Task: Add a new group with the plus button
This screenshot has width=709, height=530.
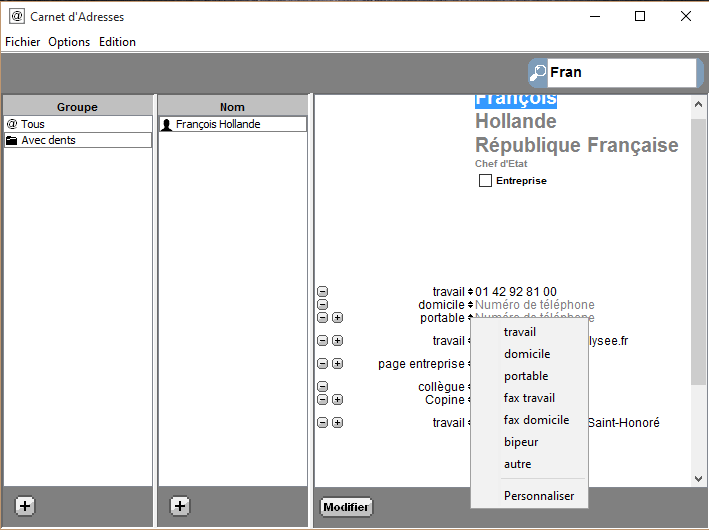Action: pos(25,506)
